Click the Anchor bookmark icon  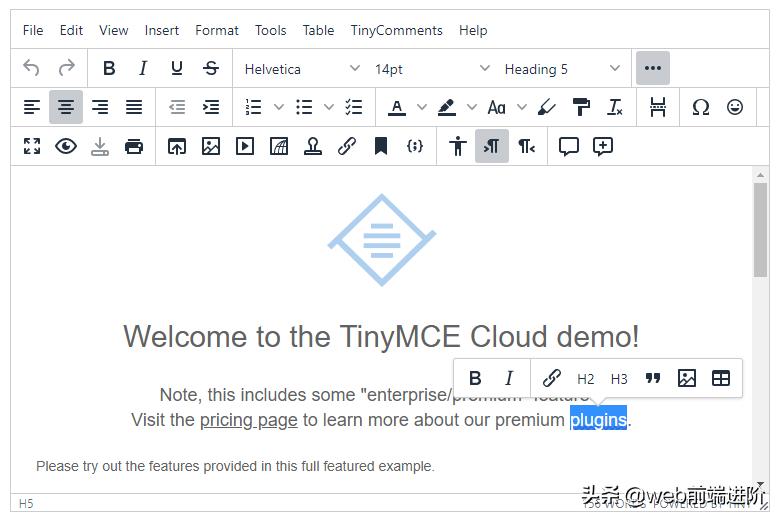tap(381, 146)
